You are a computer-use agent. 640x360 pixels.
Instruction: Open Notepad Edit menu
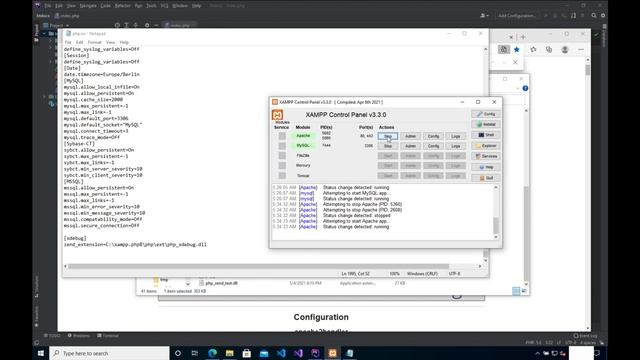(x=80, y=42)
